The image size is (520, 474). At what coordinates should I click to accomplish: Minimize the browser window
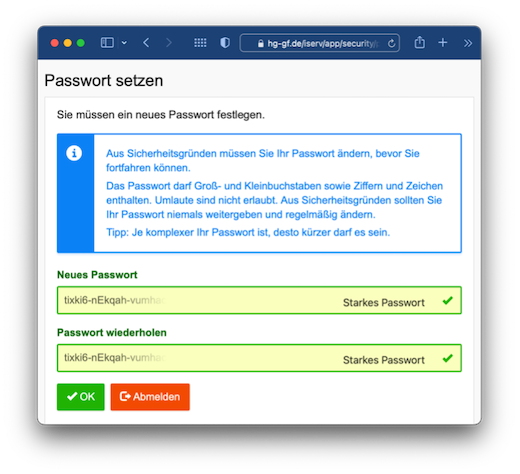68,43
